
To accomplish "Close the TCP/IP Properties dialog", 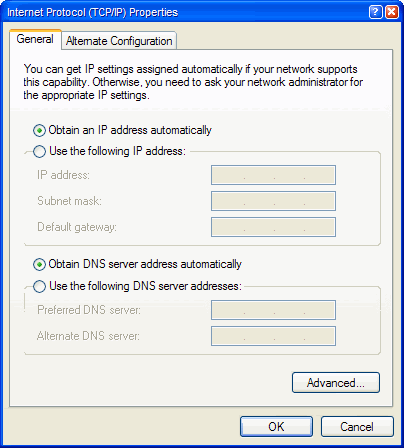I will 392,12.
